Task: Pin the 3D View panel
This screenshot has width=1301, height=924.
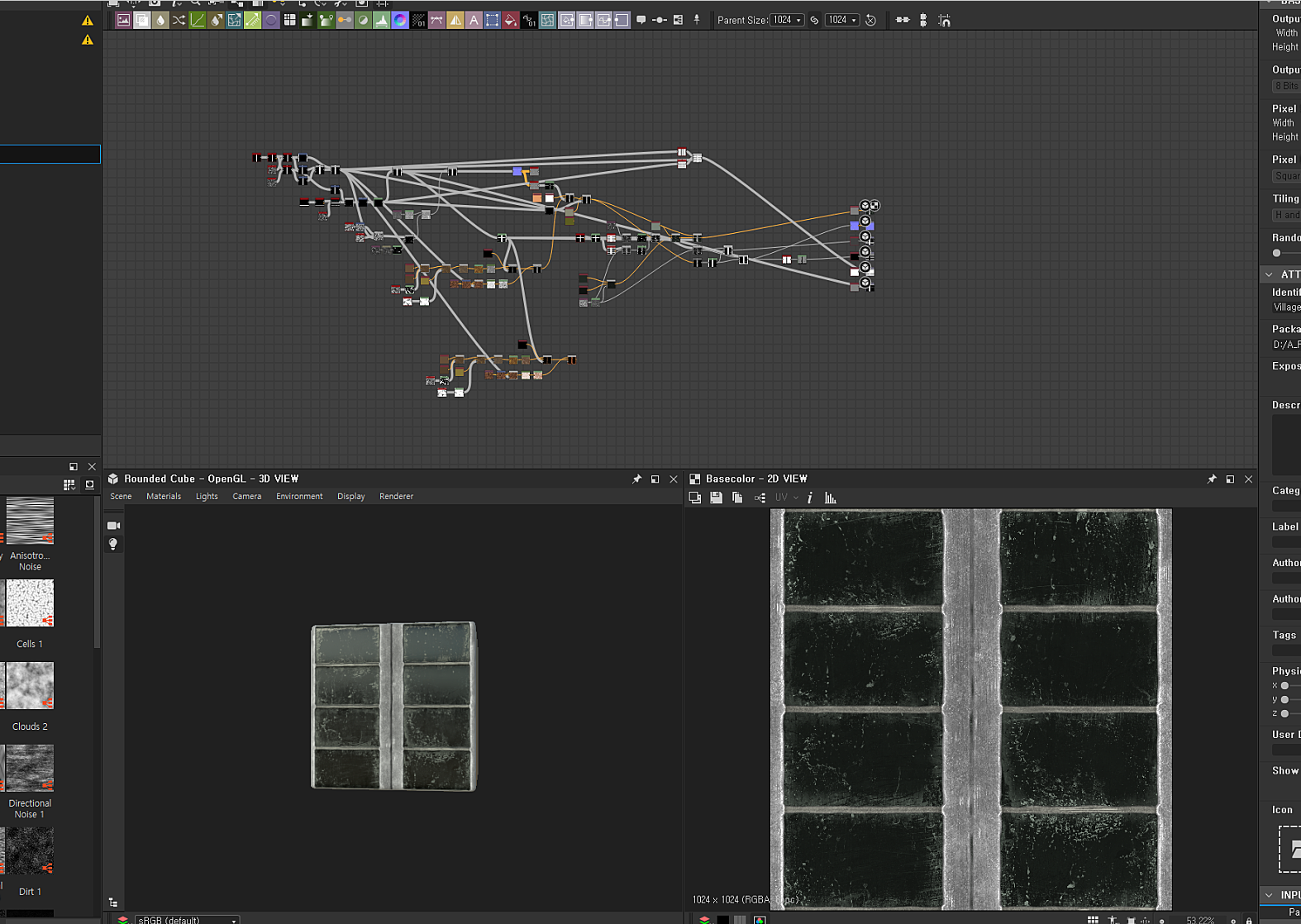Action: [636, 479]
